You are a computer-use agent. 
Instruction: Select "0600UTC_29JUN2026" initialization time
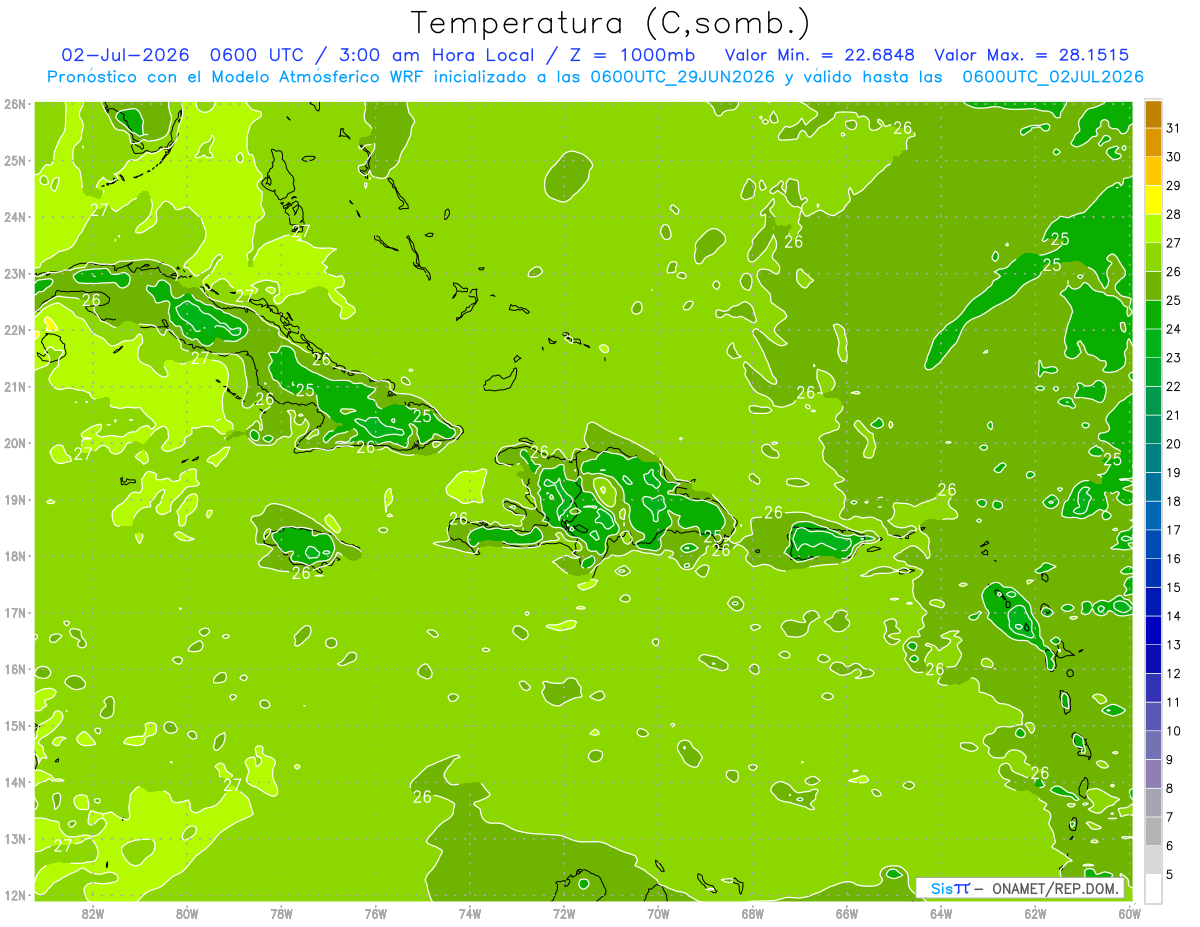[x=683, y=77]
